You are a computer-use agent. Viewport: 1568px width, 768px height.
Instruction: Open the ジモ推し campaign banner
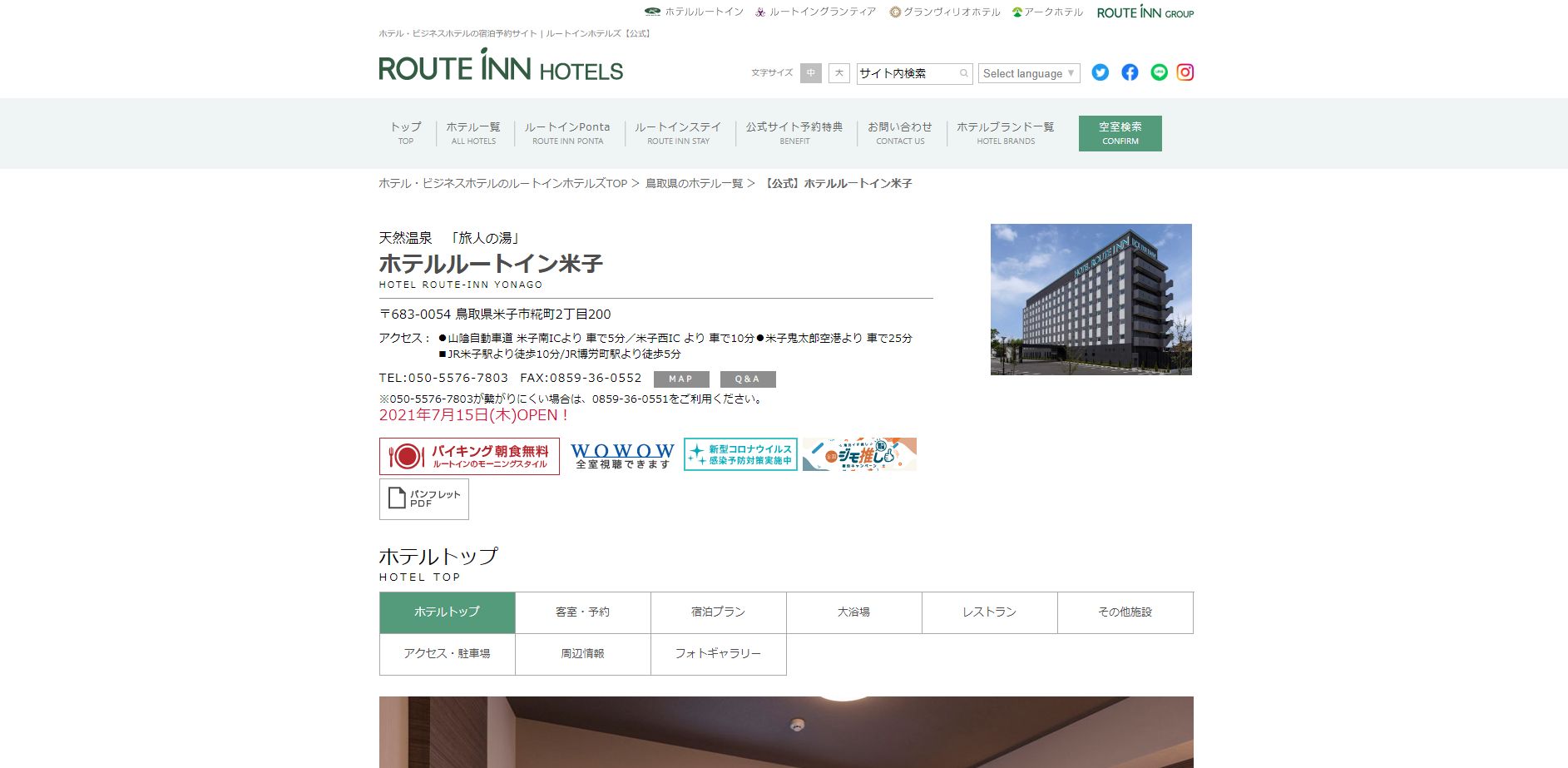[859, 454]
